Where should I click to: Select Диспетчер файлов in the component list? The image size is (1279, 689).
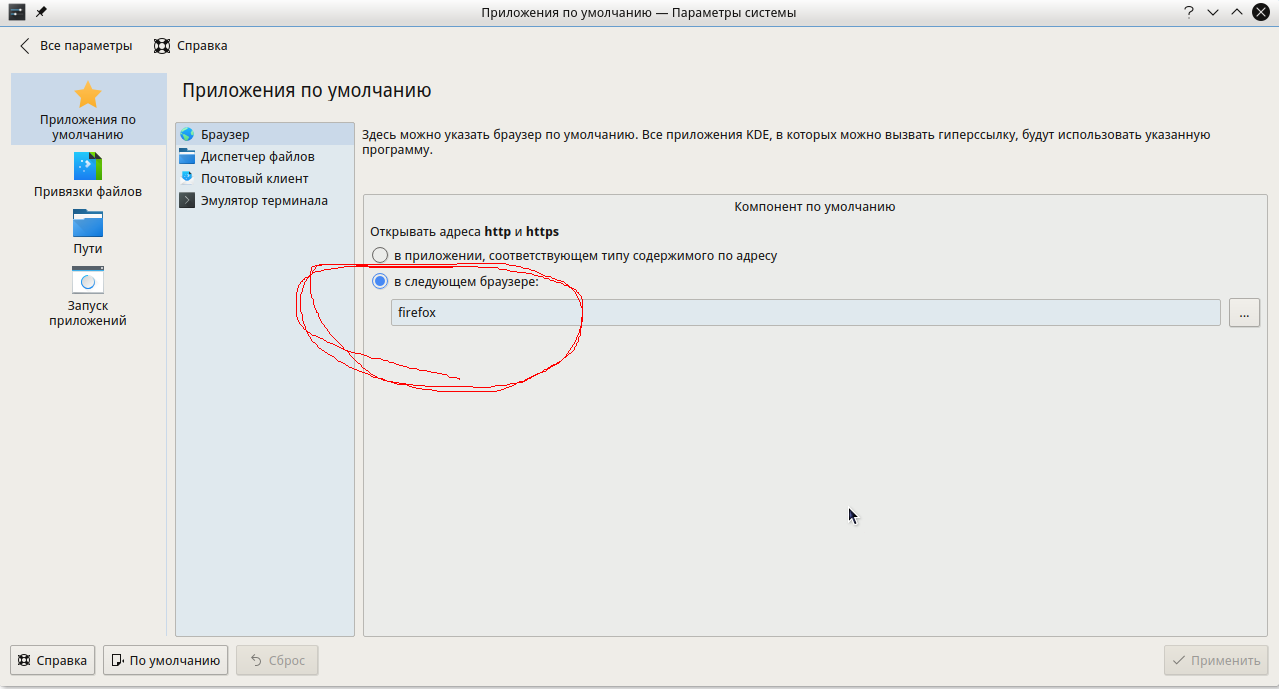265,156
